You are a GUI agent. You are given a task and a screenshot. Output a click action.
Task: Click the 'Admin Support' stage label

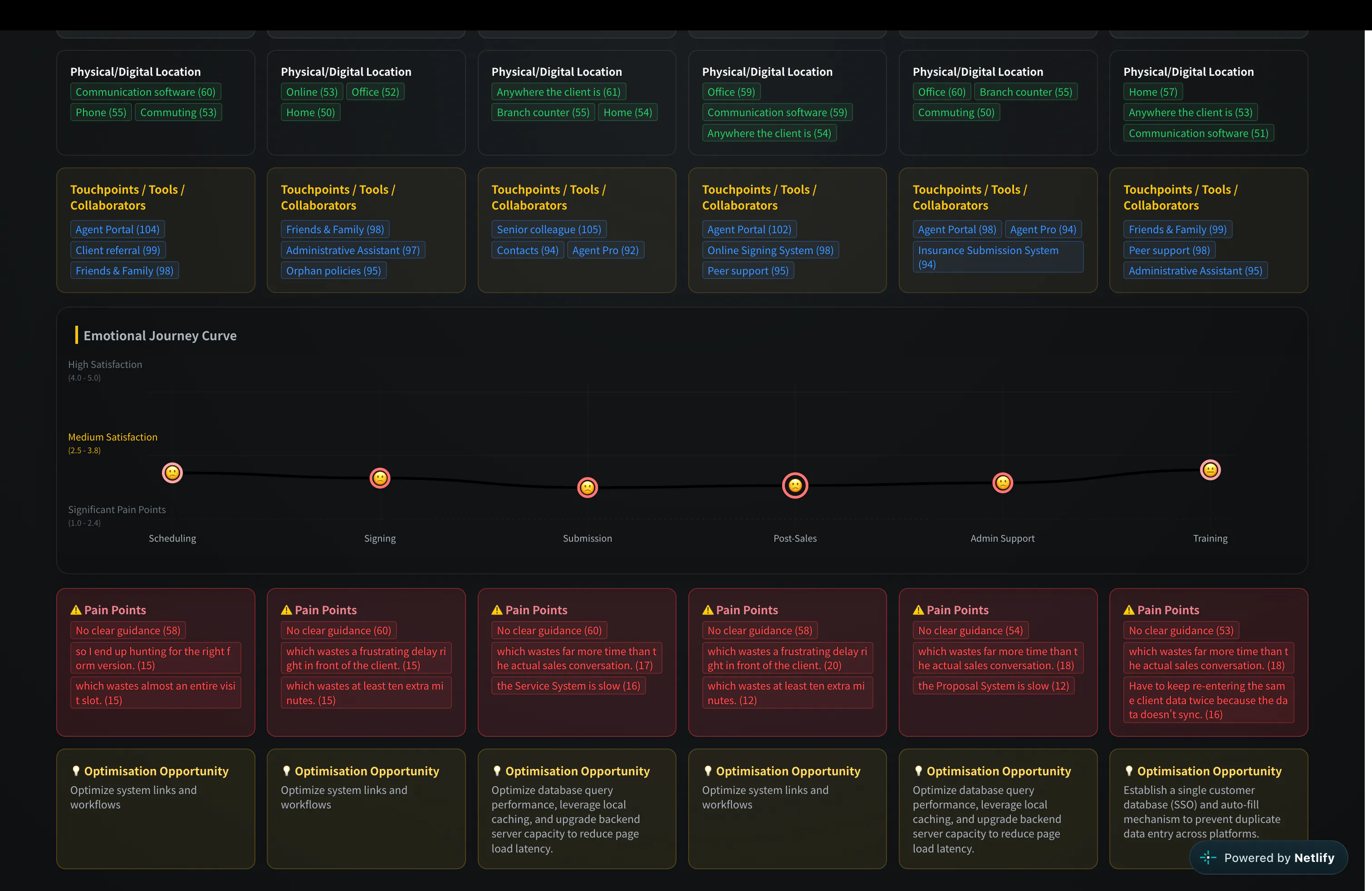pyautogui.click(x=1003, y=539)
